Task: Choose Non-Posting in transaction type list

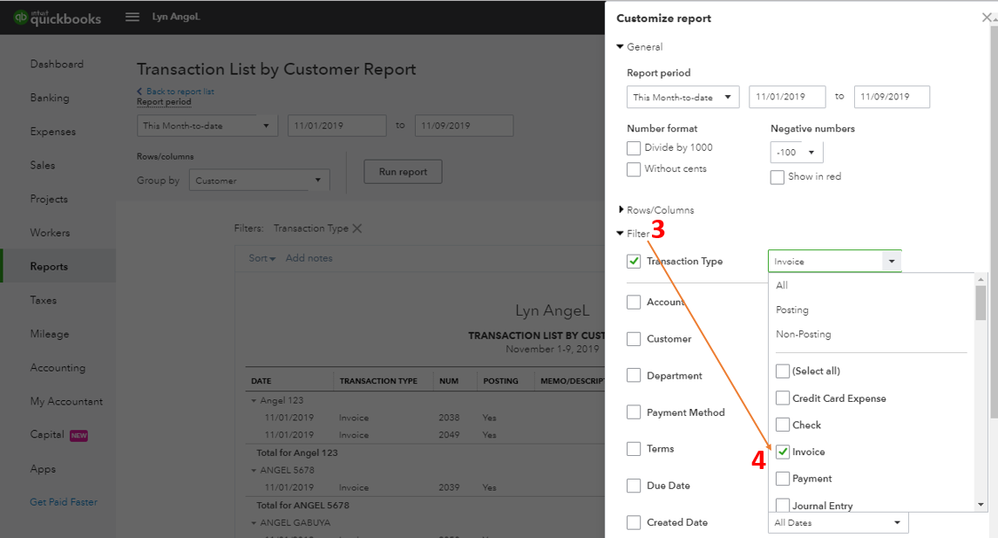Action: pos(803,334)
